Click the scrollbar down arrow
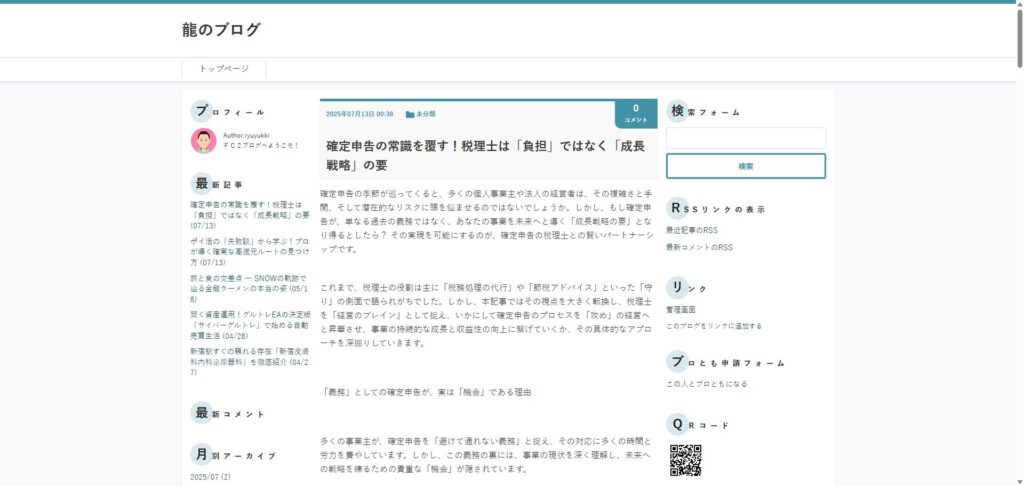1024x486 pixels. (x=1017, y=479)
